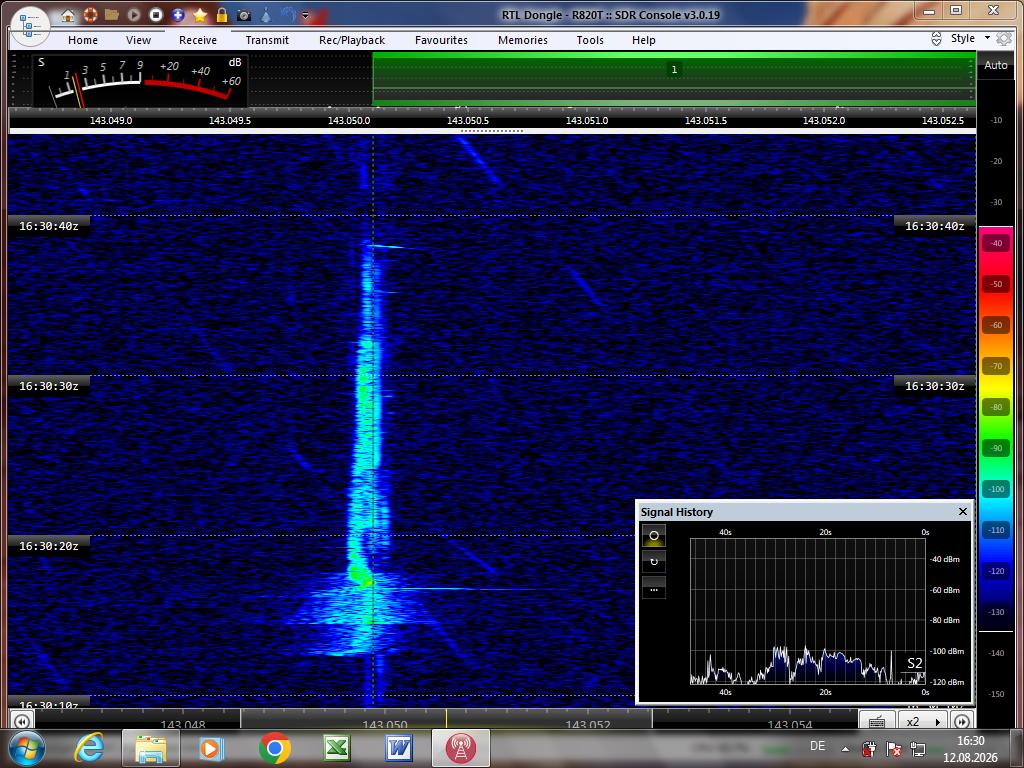Toggle the padlock lock icon
The height and width of the screenshot is (768, 1024).
[x=222, y=14]
